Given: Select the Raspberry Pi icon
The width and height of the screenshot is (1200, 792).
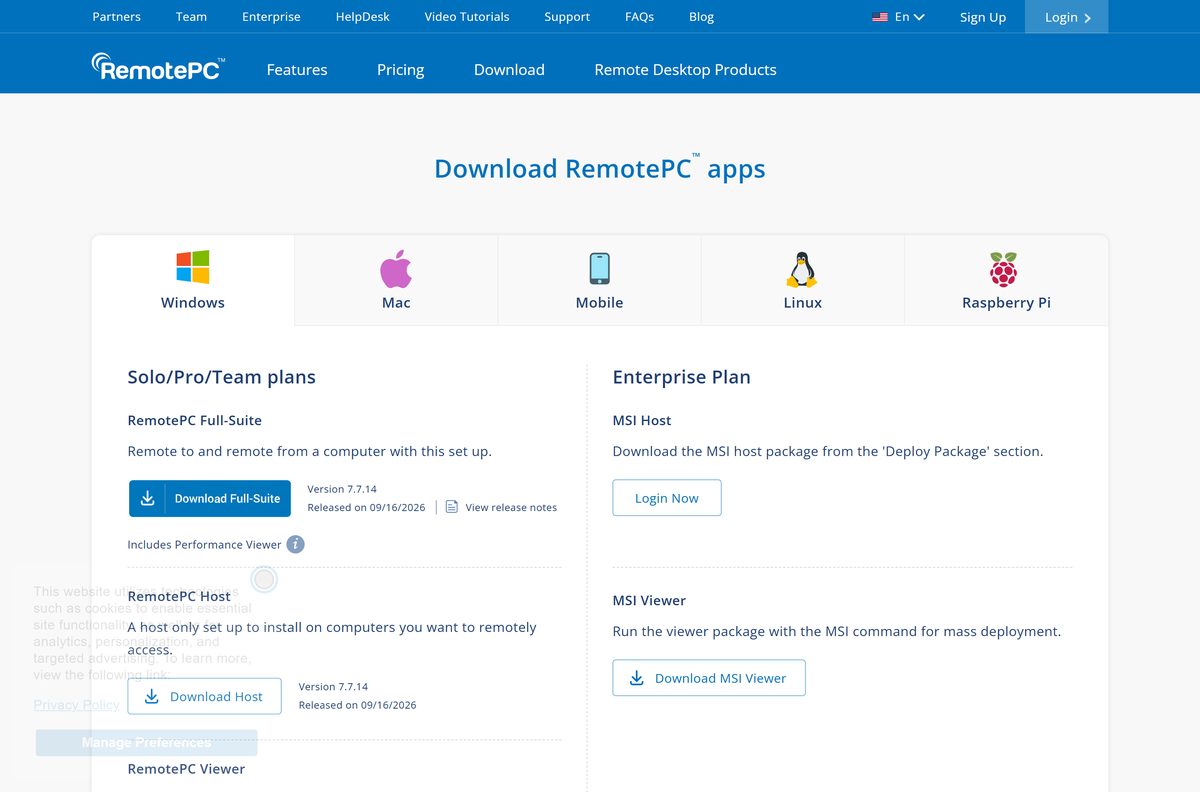Looking at the screenshot, I should coord(1004,269).
